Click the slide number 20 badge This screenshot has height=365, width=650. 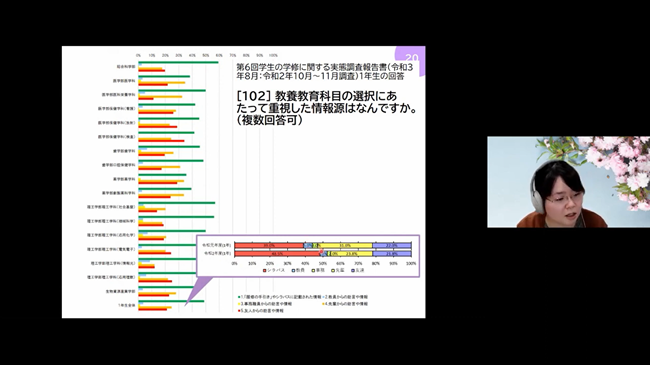pos(411,58)
